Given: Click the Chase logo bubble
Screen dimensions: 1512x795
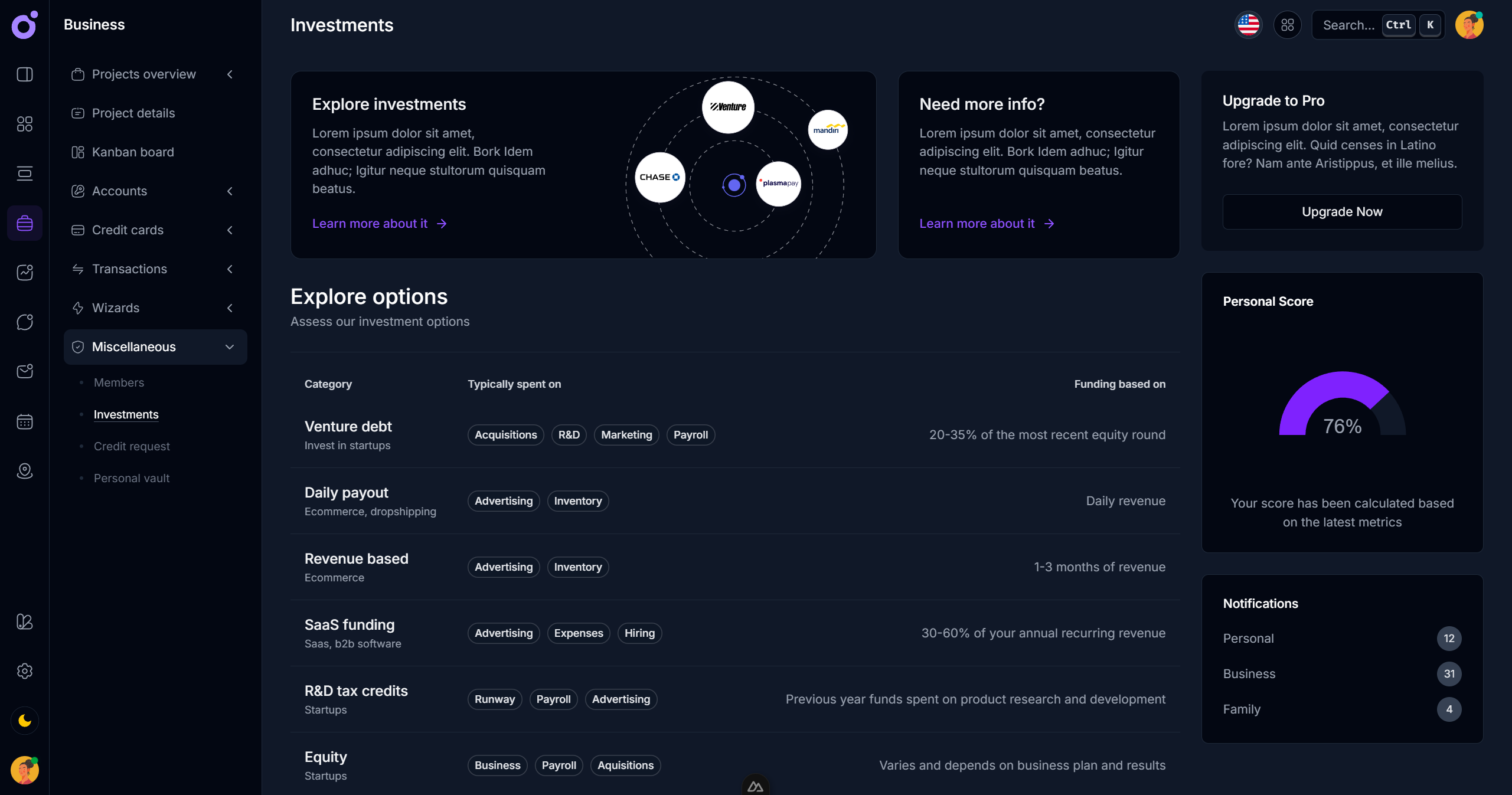Looking at the screenshot, I should point(659,177).
